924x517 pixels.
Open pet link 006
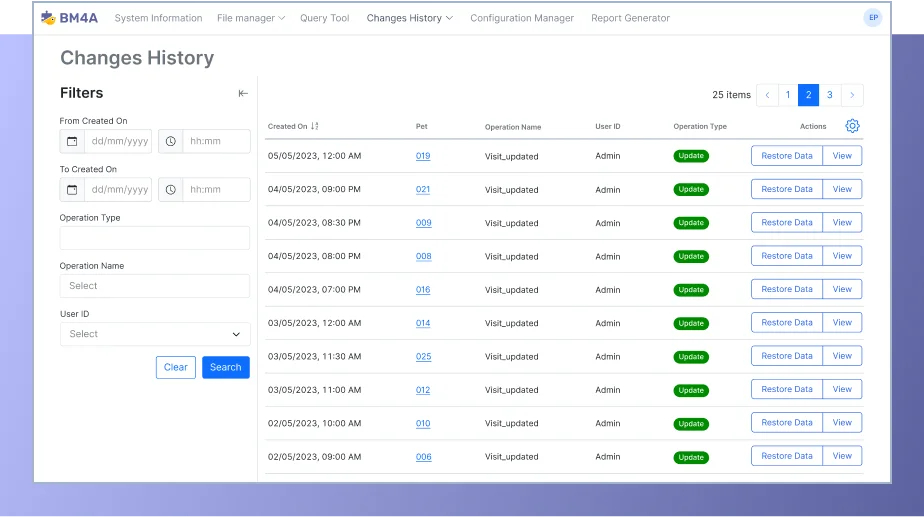(424, 457)
